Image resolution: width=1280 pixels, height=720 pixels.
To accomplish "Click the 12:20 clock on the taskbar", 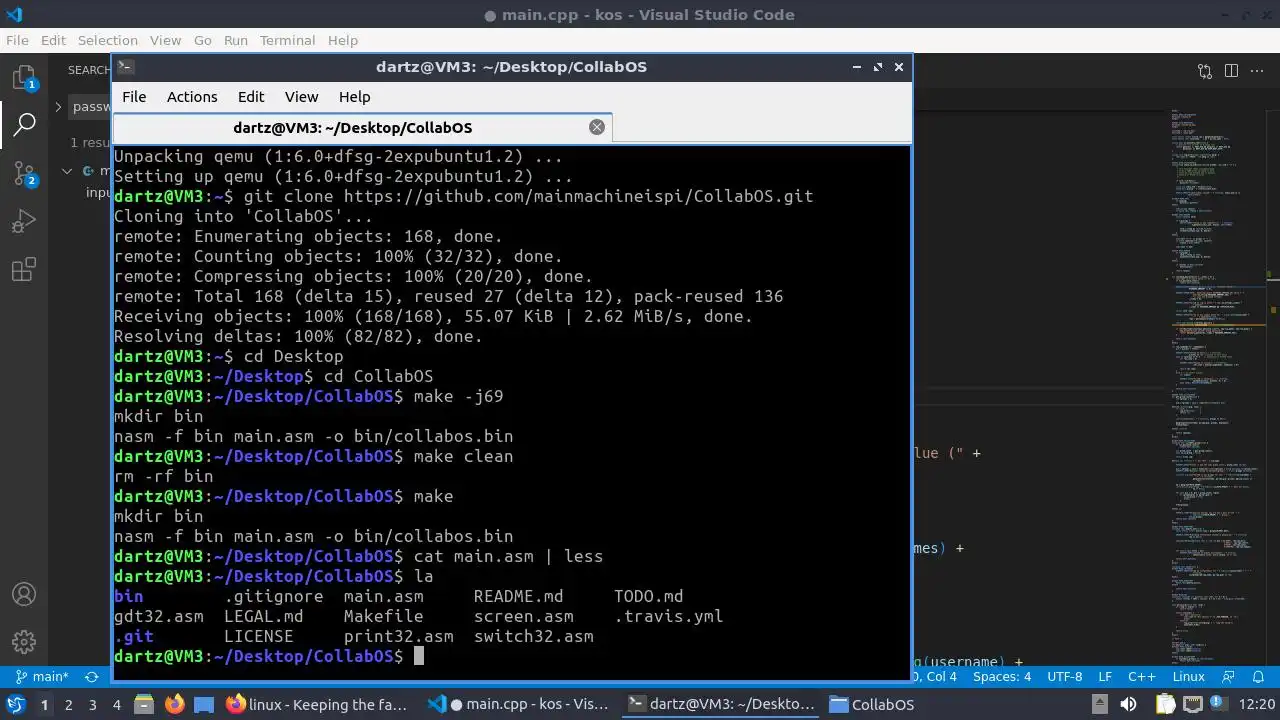I will 1257,705.
